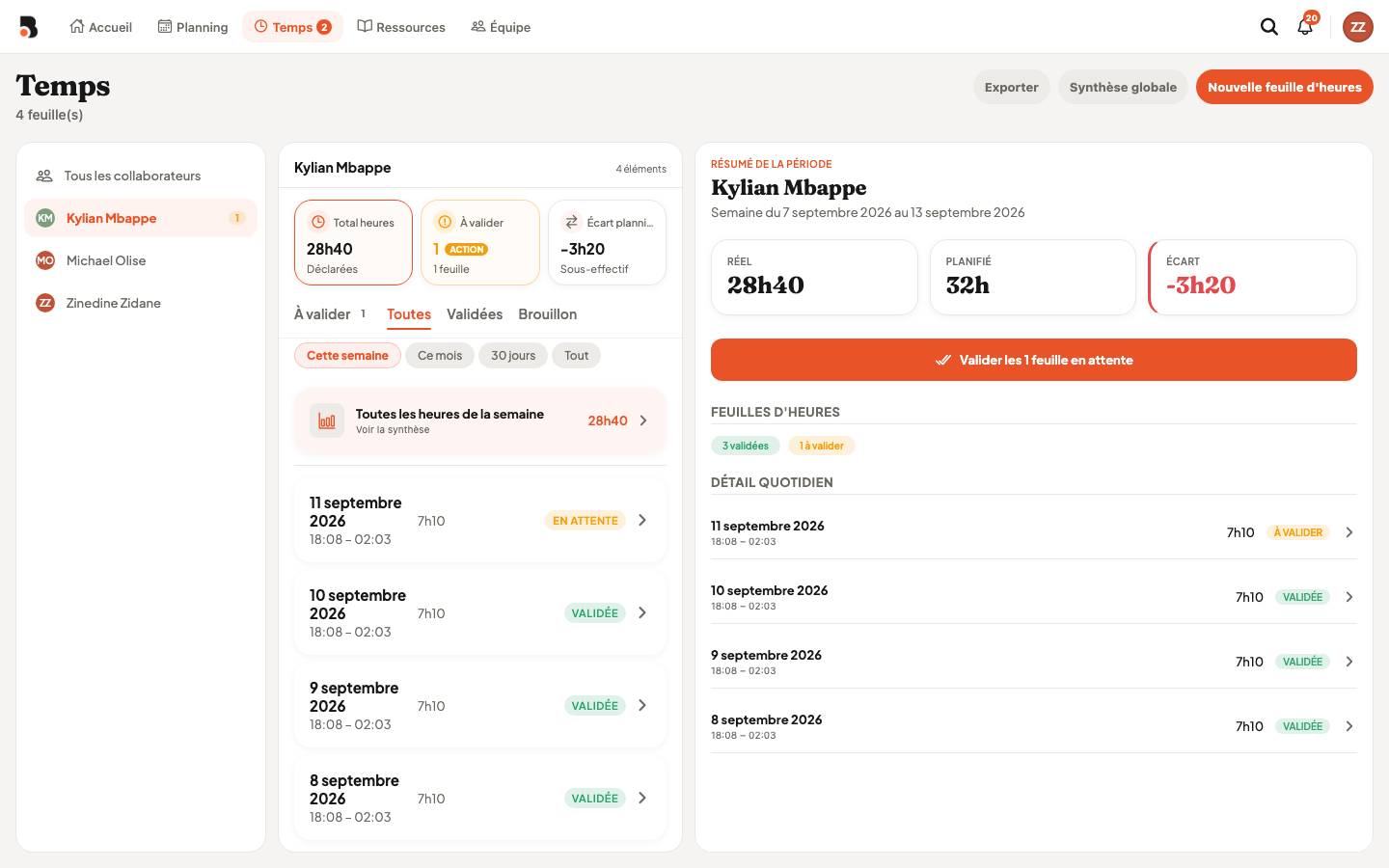Select the 30 jours period filter
Screen dimensions: 1389x868
tap(513, 356)
